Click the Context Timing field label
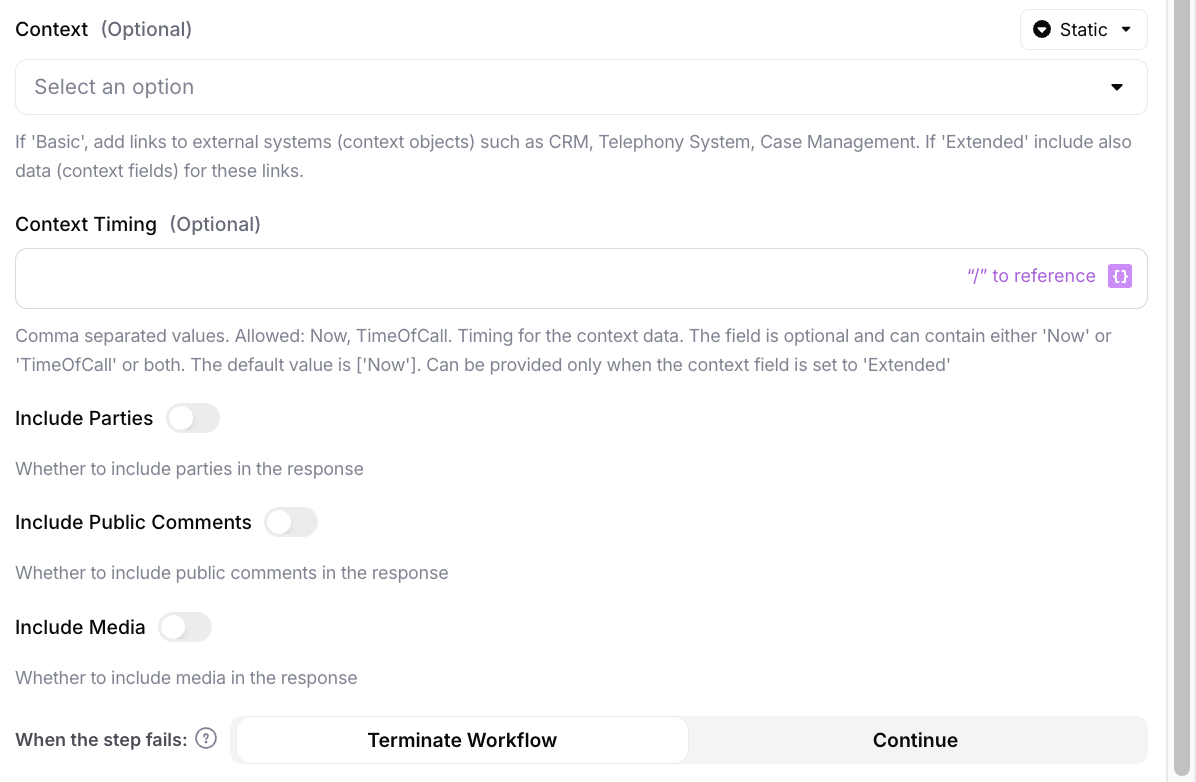Viewport: 1196px width, 782px height. (x=86, y=224)
